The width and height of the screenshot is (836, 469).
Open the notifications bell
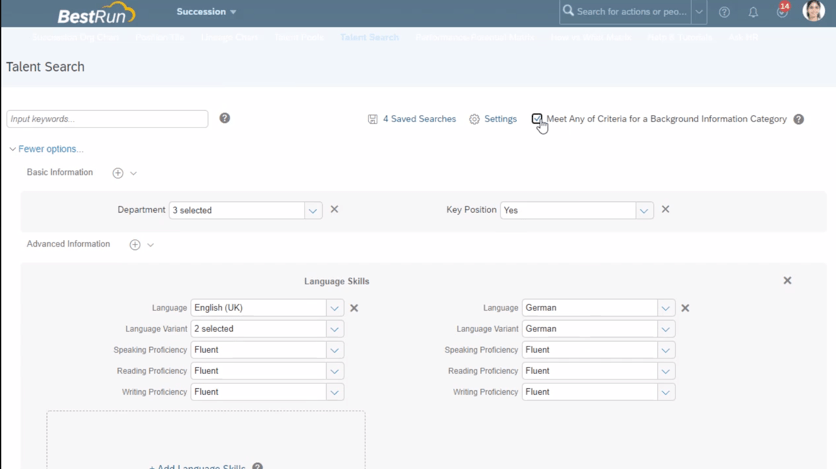(x=753, y=12)
